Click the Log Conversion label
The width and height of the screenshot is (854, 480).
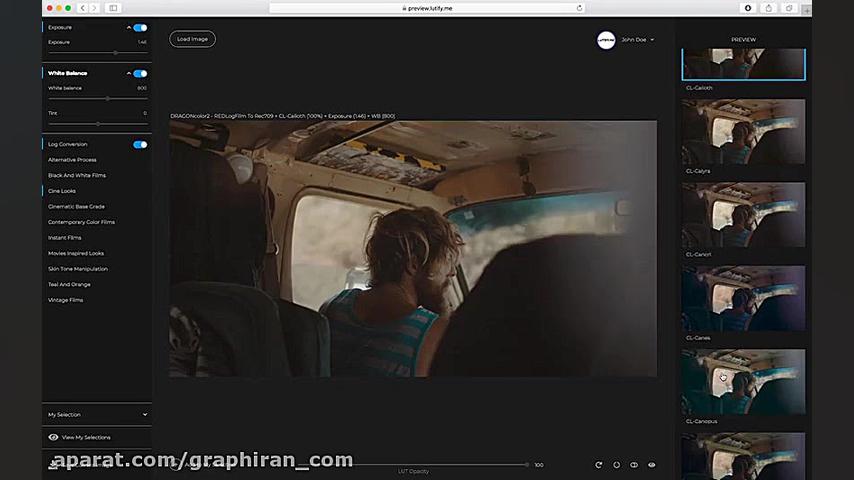click(68, 144)
